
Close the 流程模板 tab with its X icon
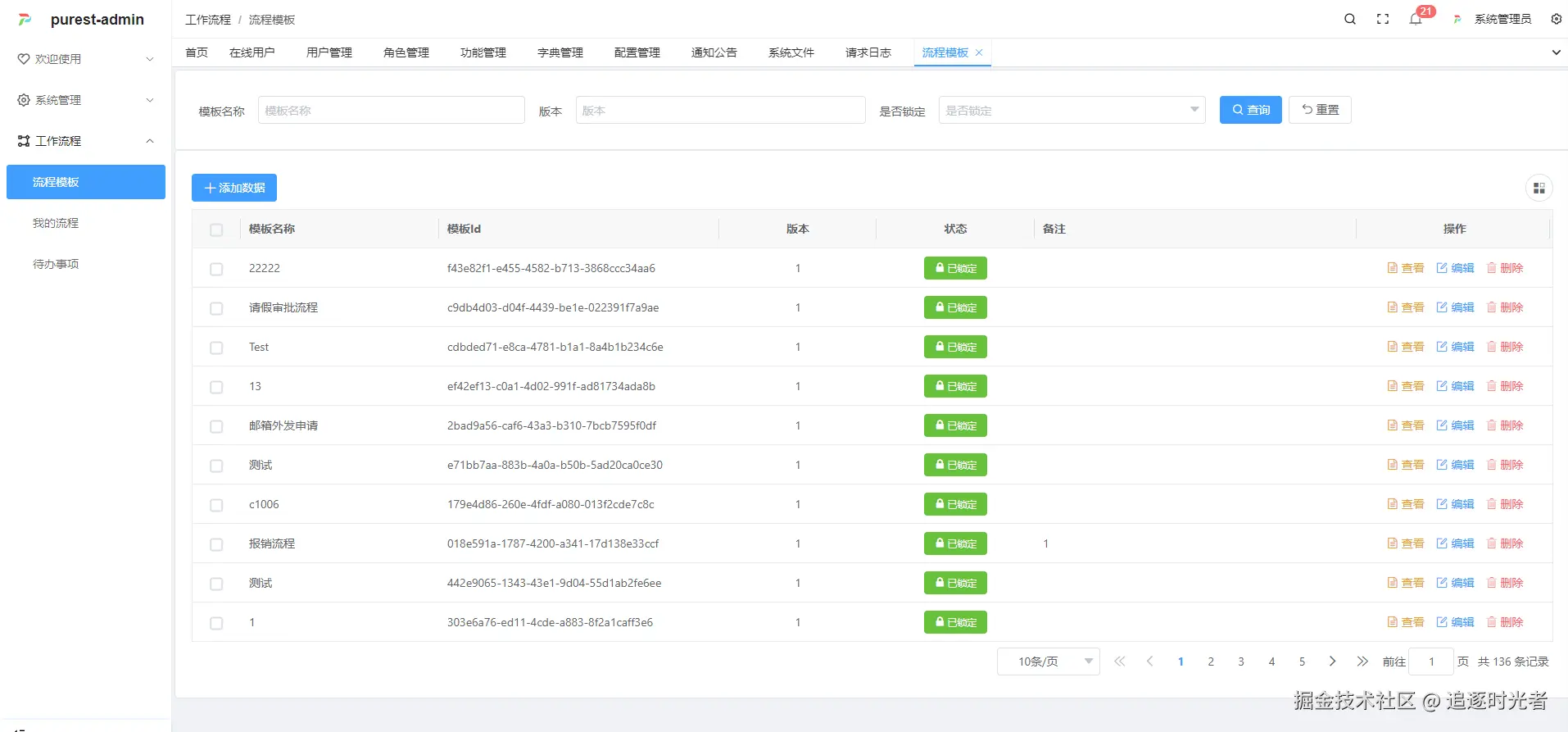tap(979, 52)
